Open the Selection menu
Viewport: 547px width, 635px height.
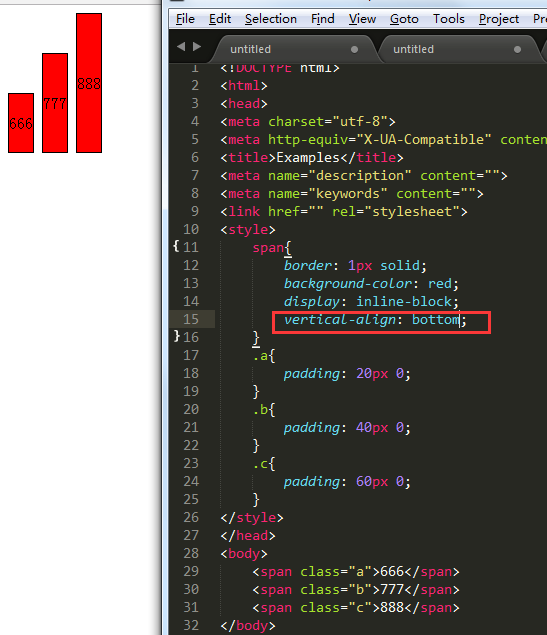(270, 19)
